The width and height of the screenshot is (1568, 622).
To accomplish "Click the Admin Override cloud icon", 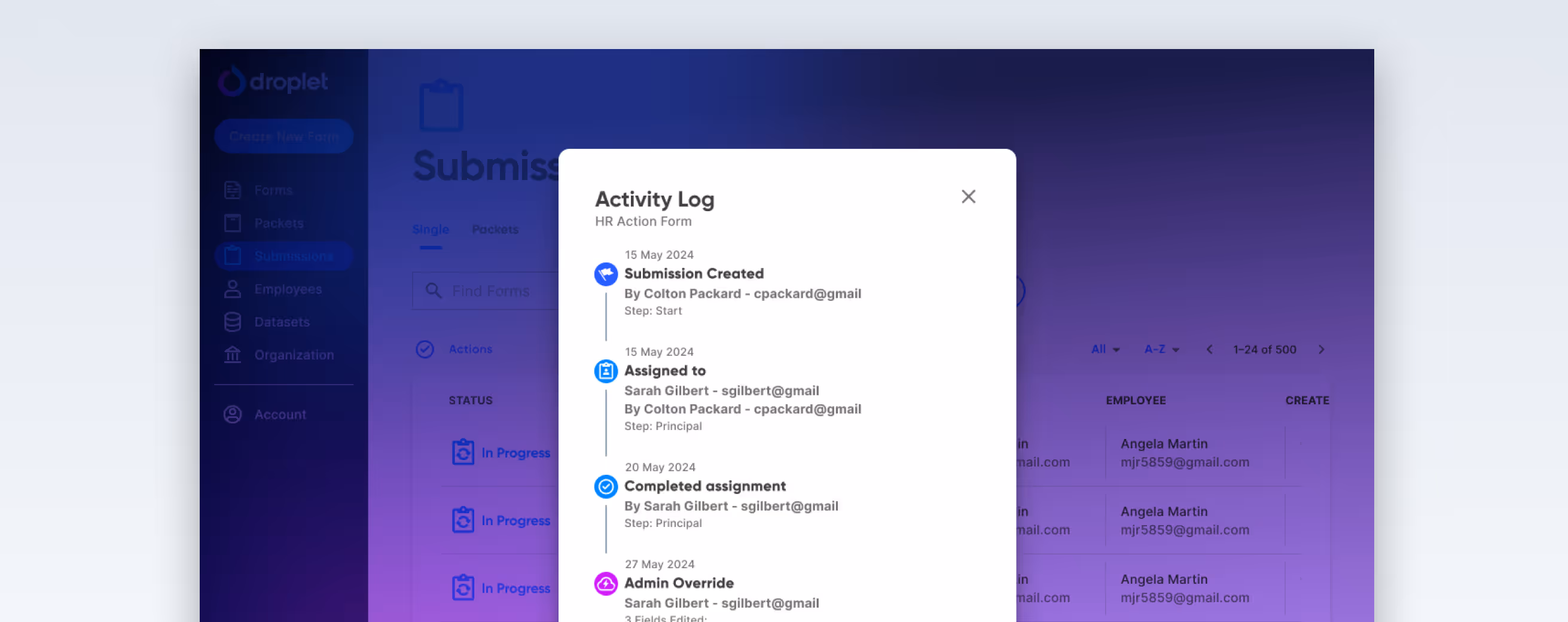I will point(606,584).
